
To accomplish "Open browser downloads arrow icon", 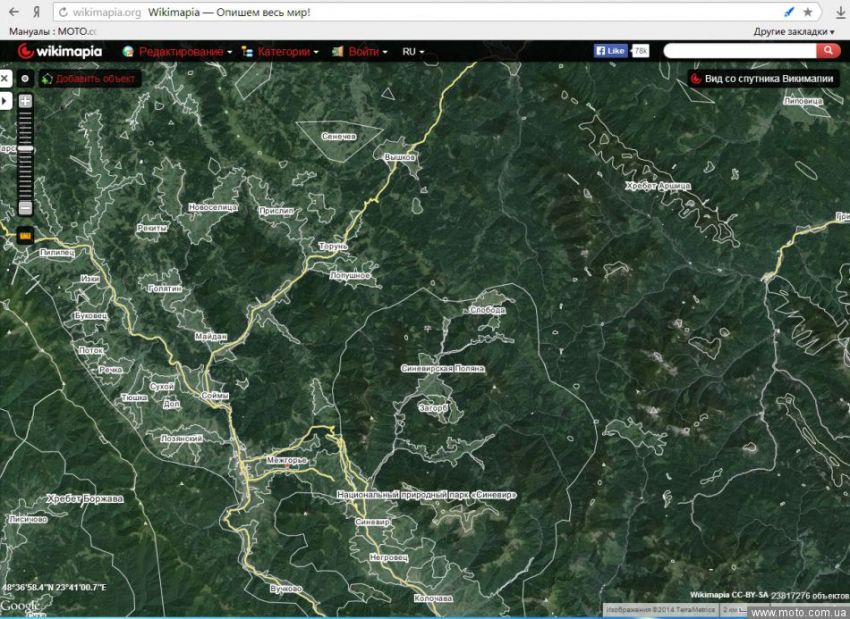I will [839, 12].
